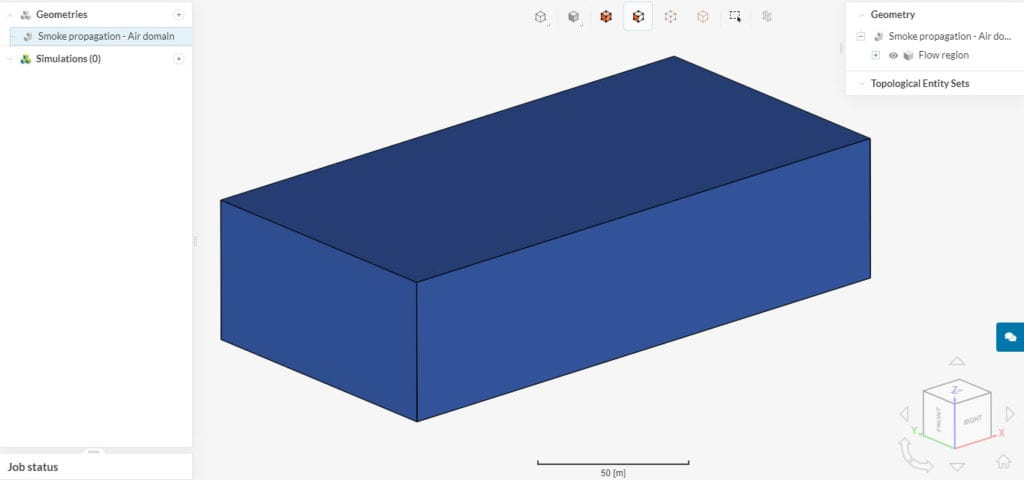Rotate view with the curved double-arrow icon
Image resolution: width=1024 pixels, height=480 pixels.
click(916, 455)
